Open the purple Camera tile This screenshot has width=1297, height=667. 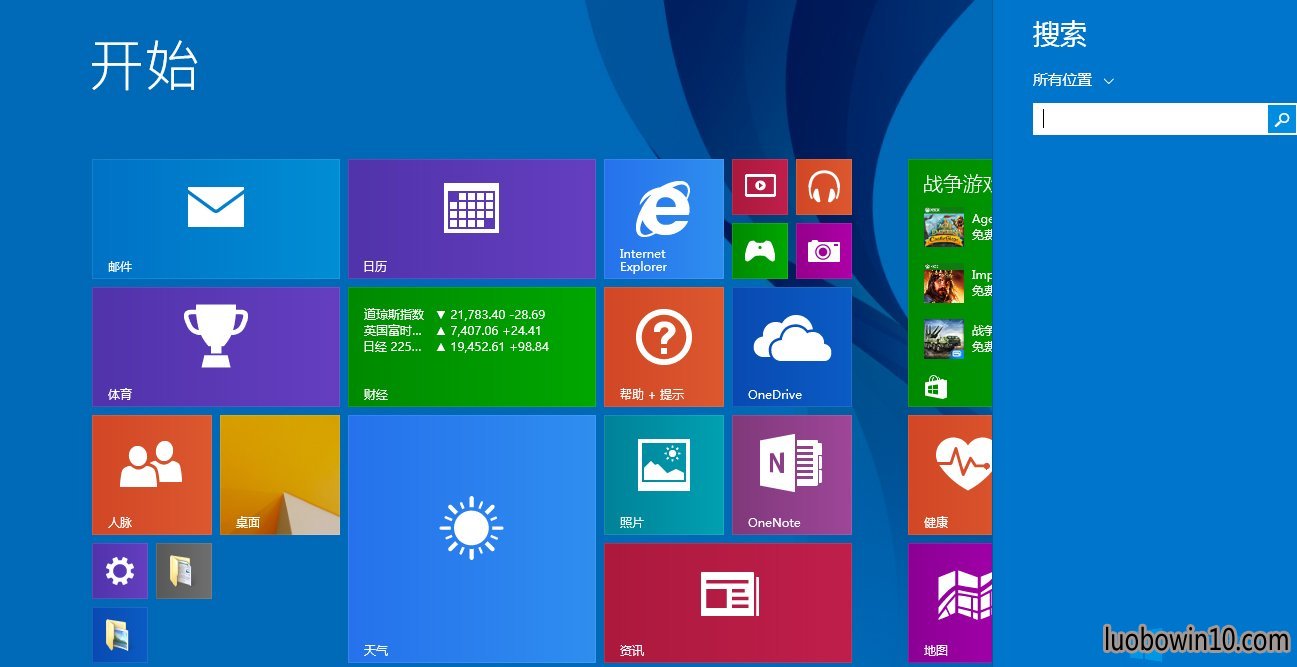824,251
